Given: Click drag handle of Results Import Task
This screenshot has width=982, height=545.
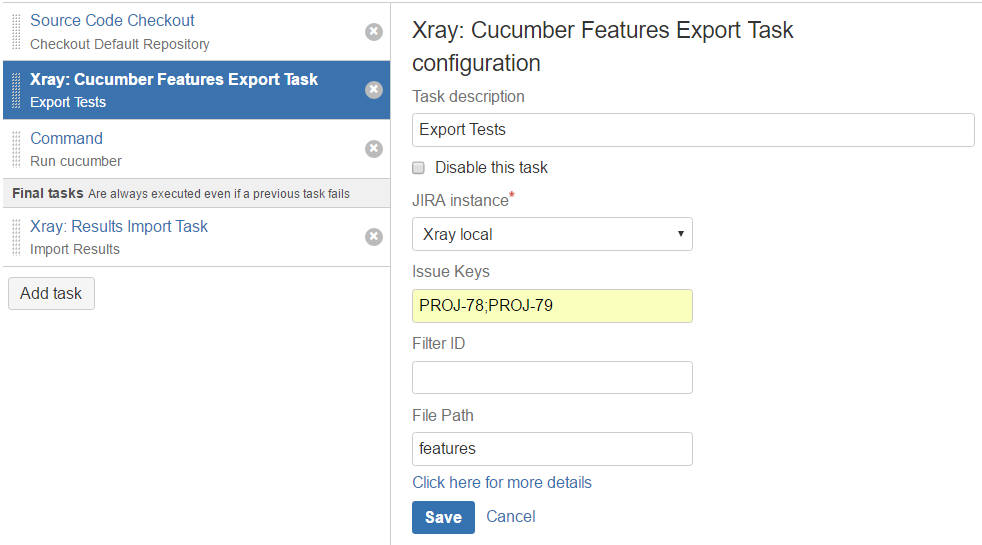Looking at the screenshot, I should coord(16,237).
